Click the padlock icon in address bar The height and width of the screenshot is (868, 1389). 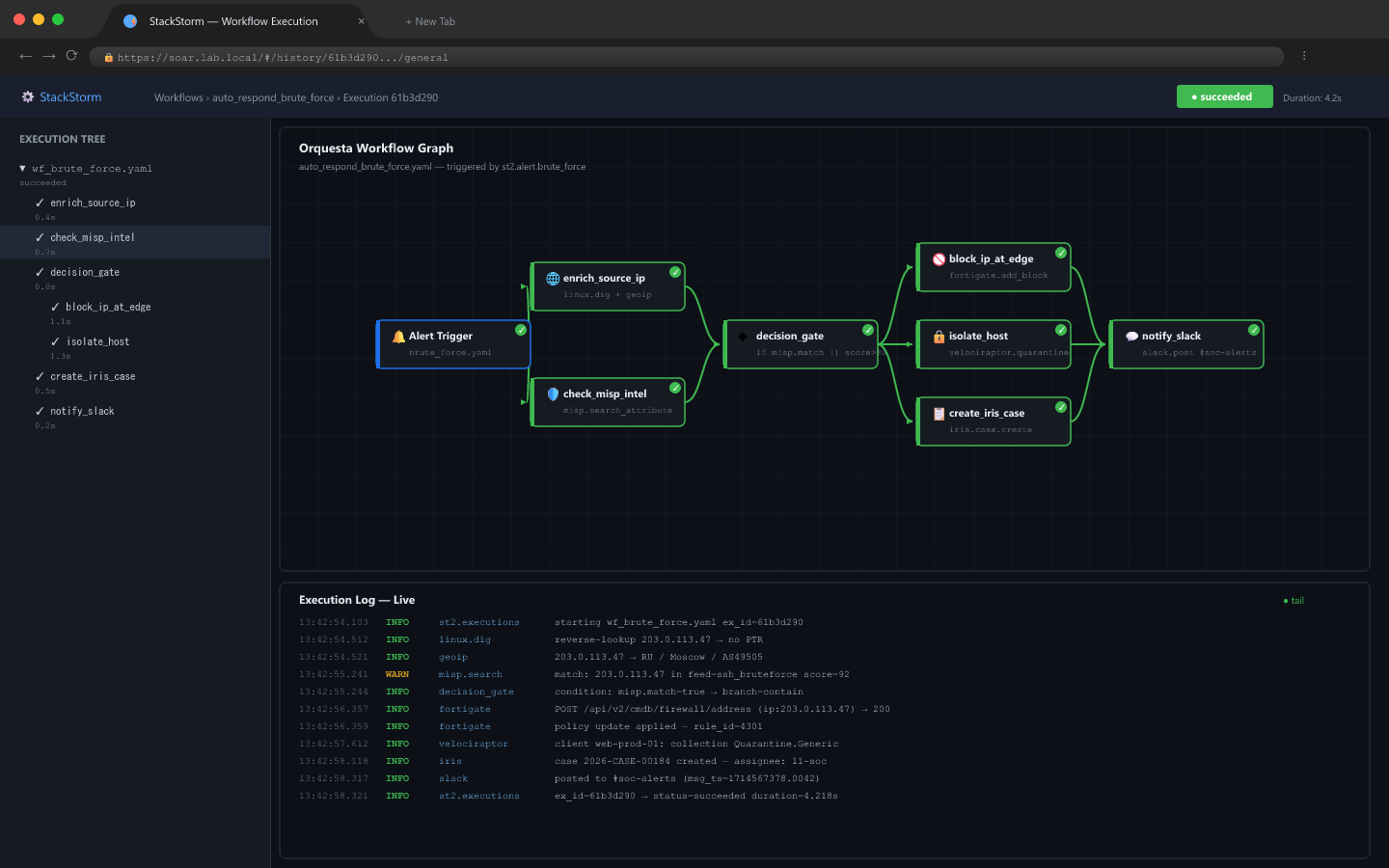point(109,58)
